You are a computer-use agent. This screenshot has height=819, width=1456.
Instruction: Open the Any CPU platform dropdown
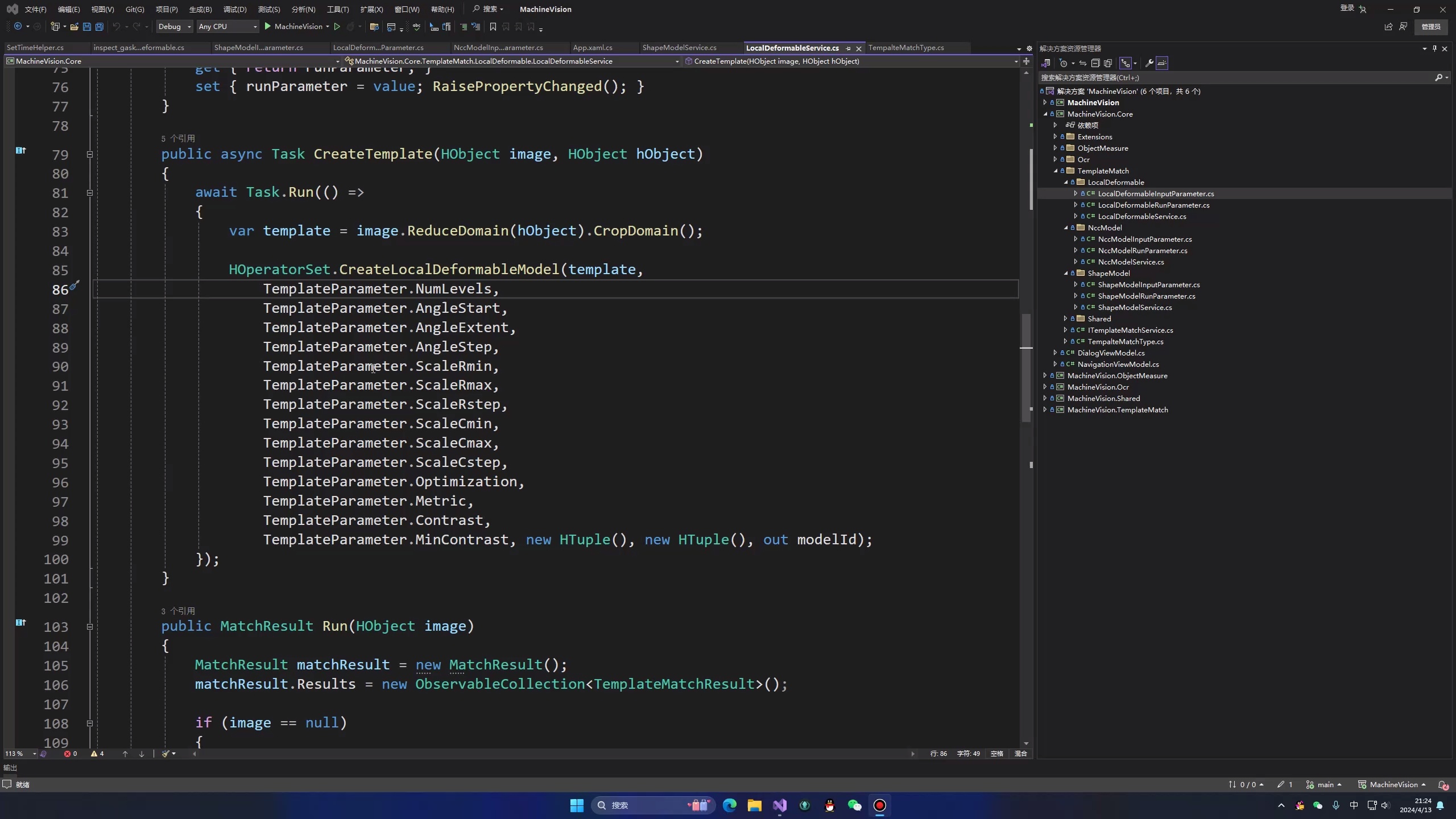click(227, 27)
